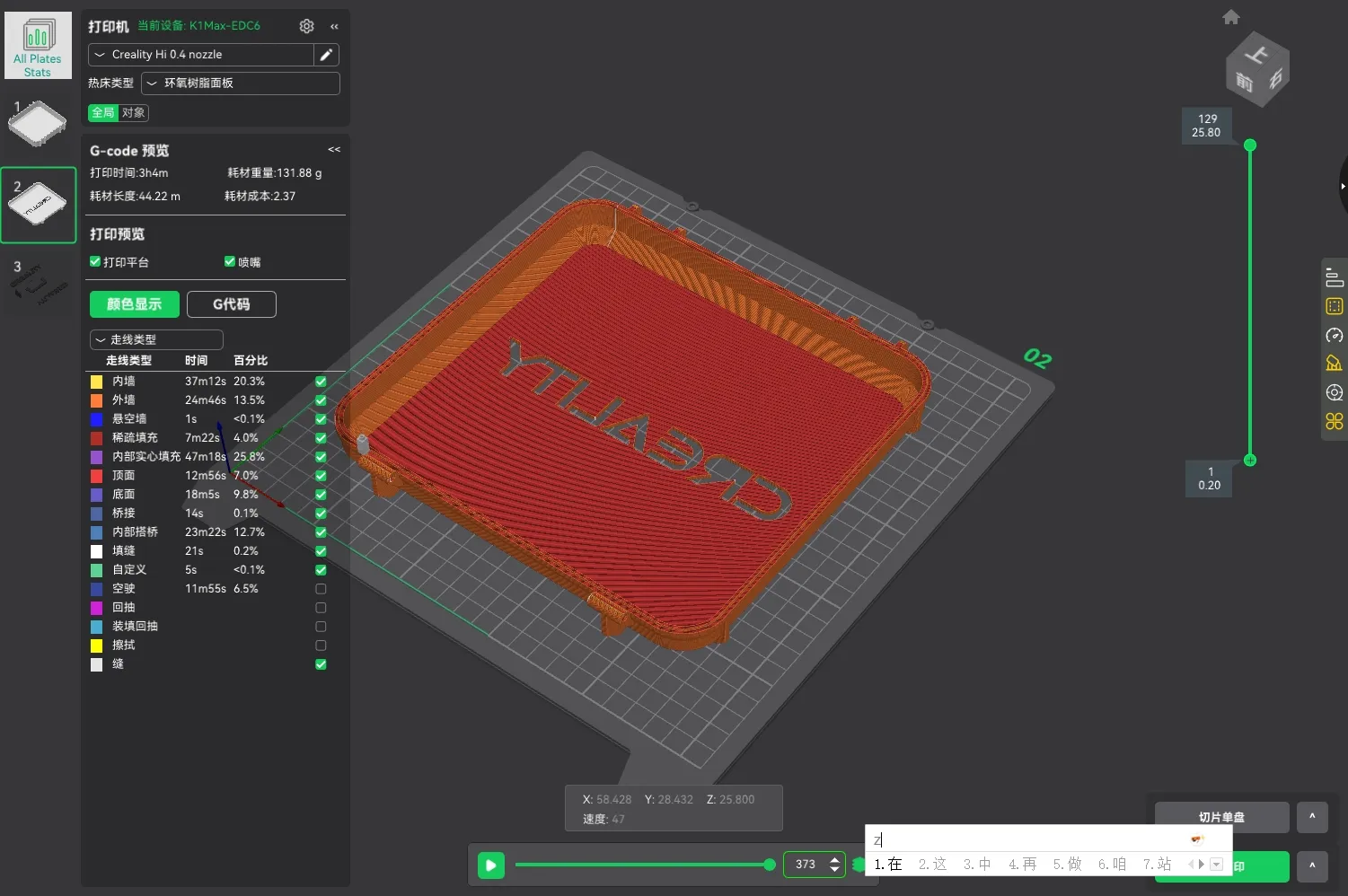Switch to 全局 global tab
The width and height of the screenshot is (1348, 896).
tap(103, 112)
